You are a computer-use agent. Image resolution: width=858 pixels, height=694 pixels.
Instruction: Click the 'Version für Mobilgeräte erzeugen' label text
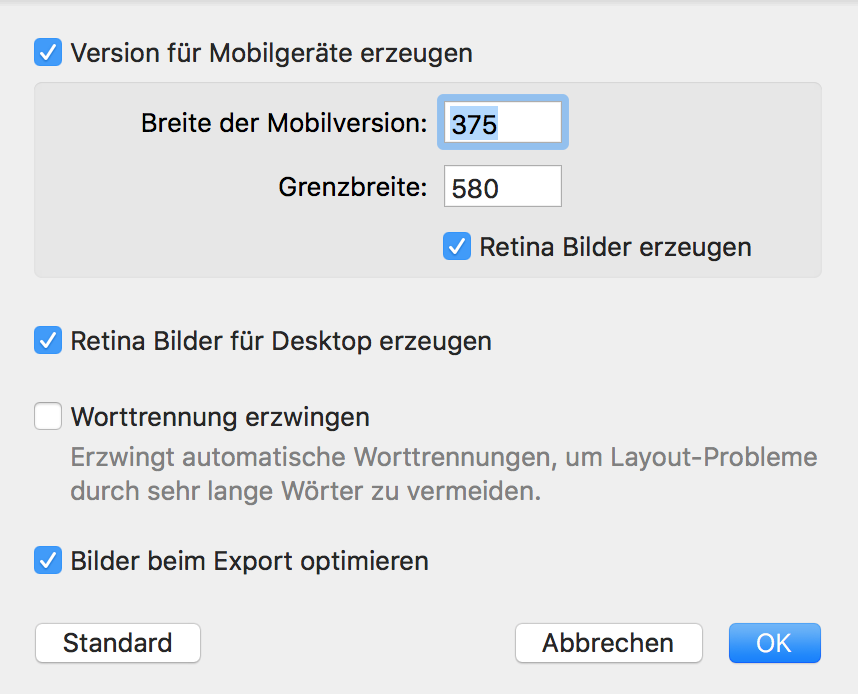271,52
